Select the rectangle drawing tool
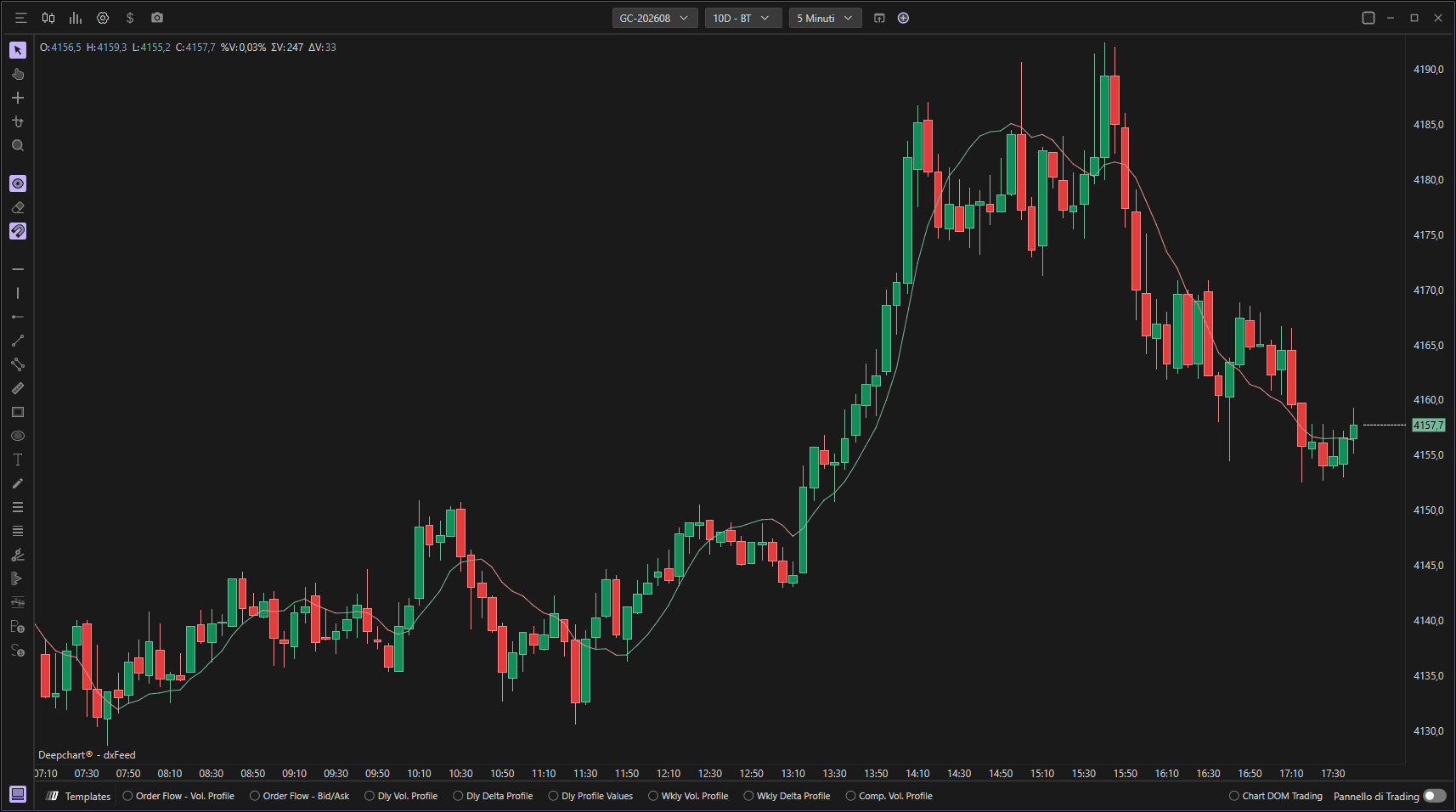Image resolution: width=1456 pixels, height=812 pixels. pyautogui.click(x=18, y=412)
